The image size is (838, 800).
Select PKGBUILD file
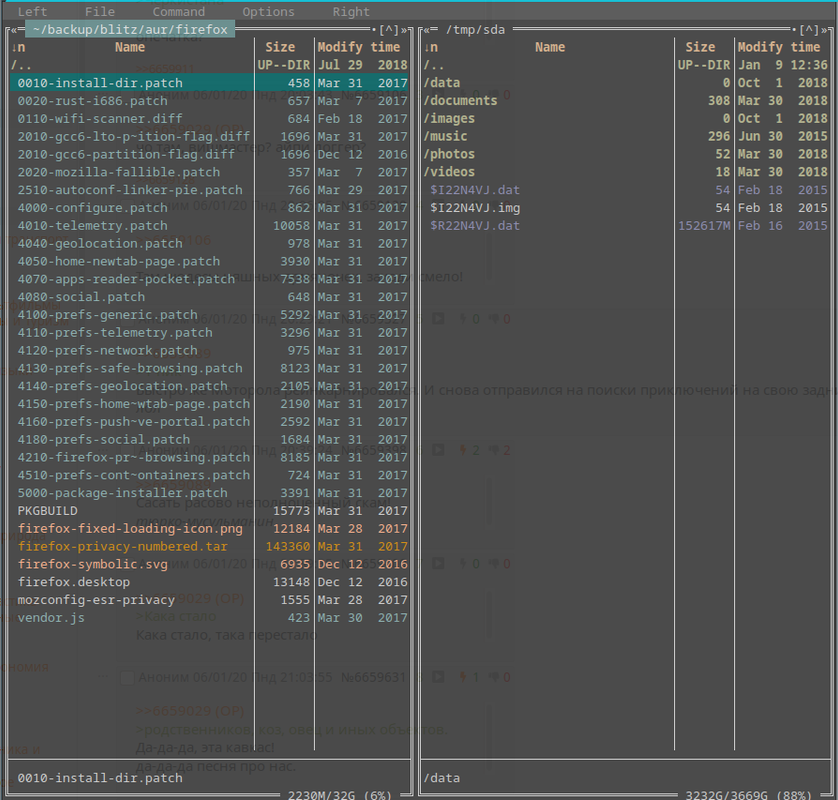click(209, 510)
